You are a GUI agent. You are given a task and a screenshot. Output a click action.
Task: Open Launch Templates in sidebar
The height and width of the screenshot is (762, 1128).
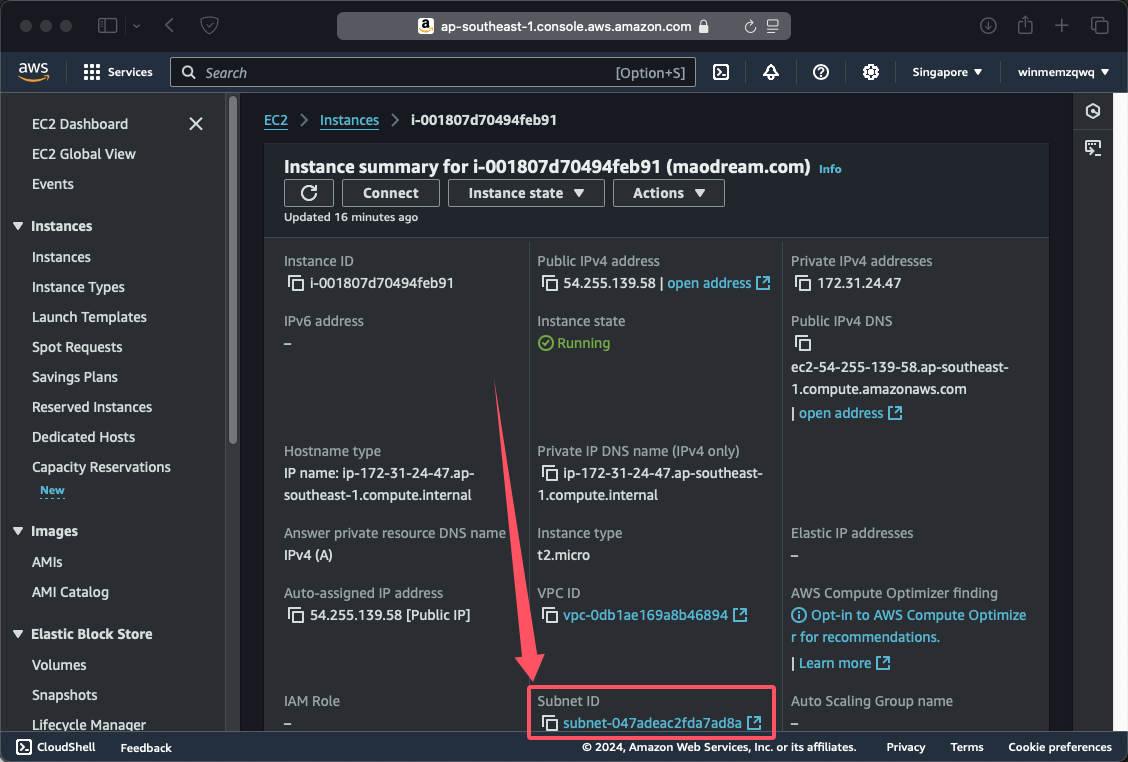(89, 317)
